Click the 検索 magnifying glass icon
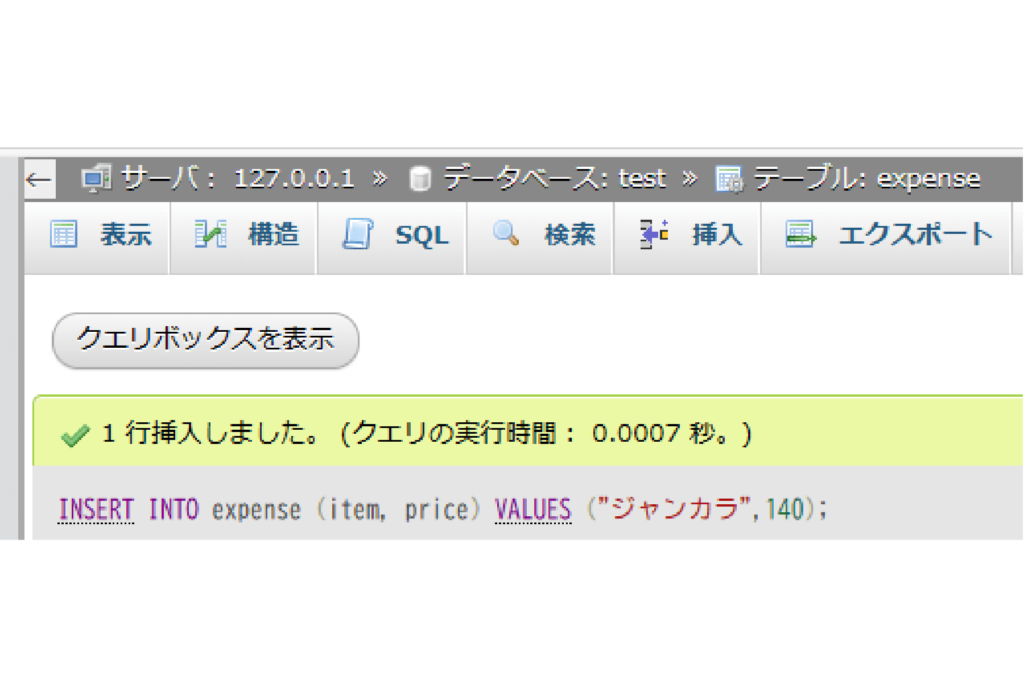1024x683 pixels. coord(506,236)
